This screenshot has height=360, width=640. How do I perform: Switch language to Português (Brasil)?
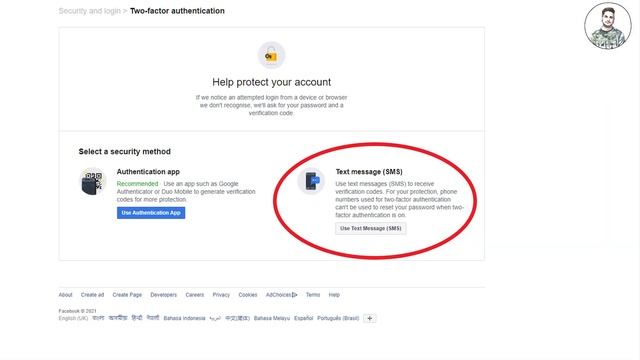[338, 318]
